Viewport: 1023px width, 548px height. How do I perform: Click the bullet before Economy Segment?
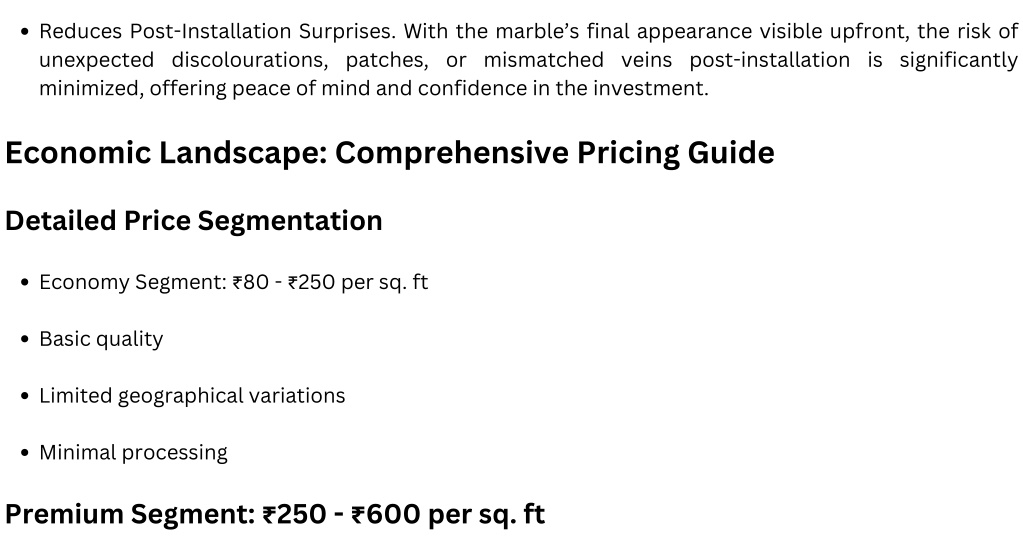[25, 282]
